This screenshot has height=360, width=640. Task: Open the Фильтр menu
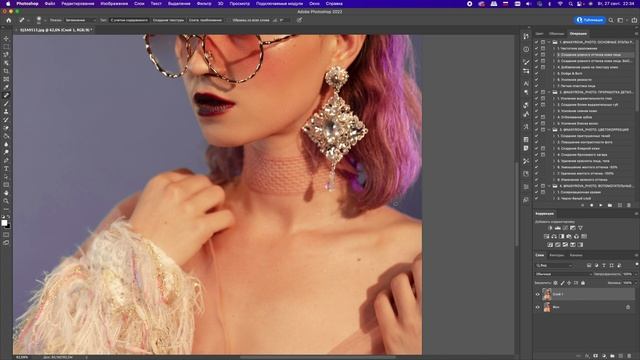pos(204,4)
